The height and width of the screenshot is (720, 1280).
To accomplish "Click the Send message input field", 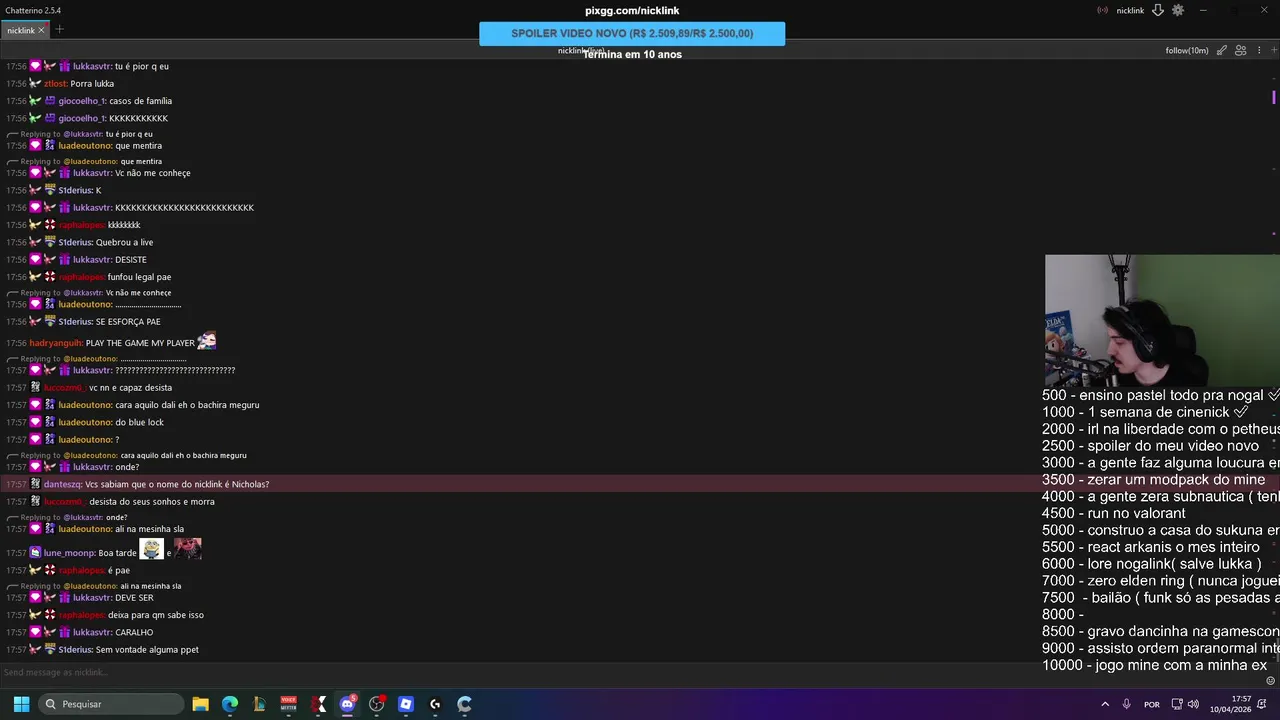I will (x=630, y=672).
